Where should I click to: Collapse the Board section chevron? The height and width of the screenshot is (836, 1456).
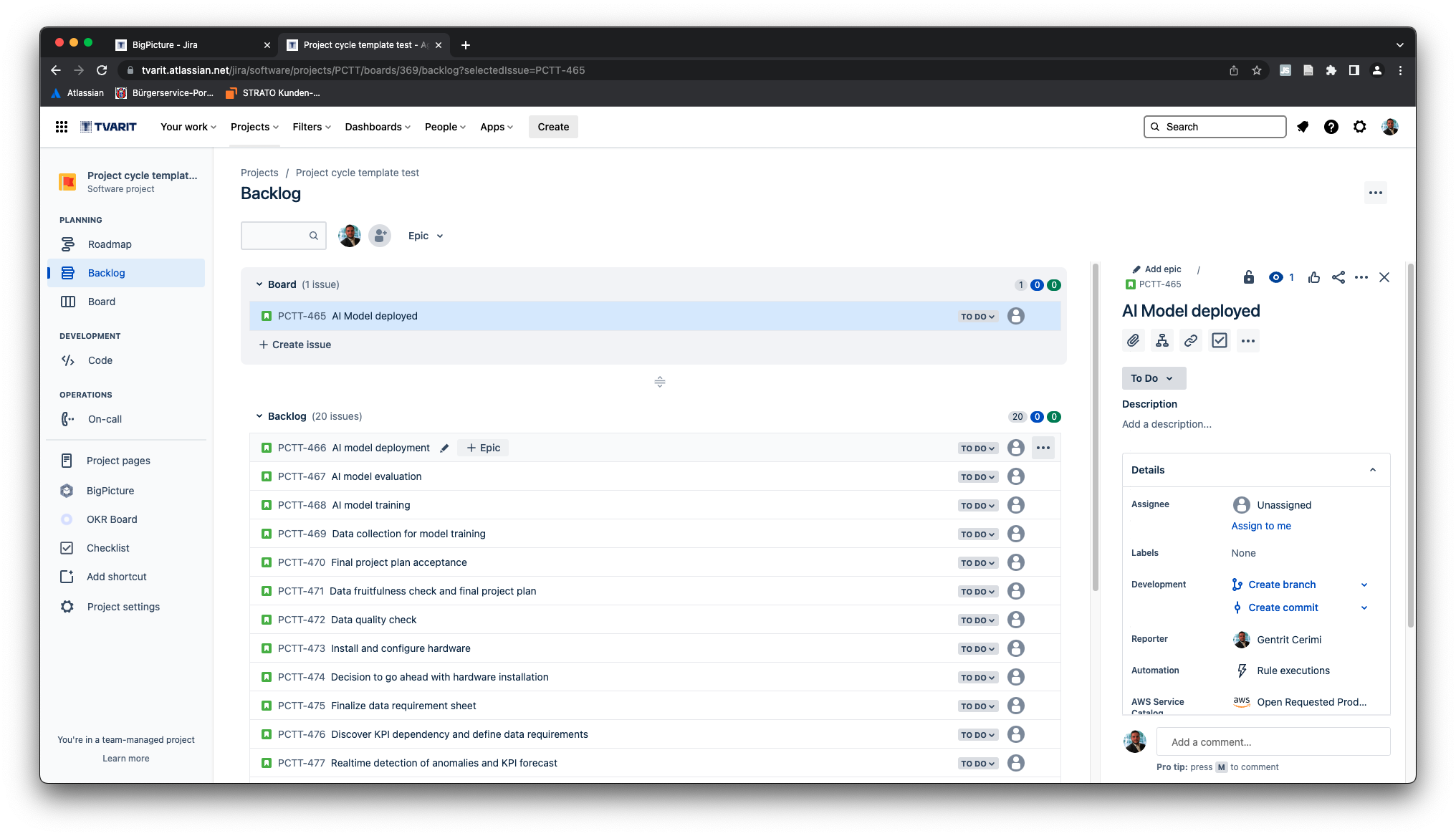[x=259, y=284]
